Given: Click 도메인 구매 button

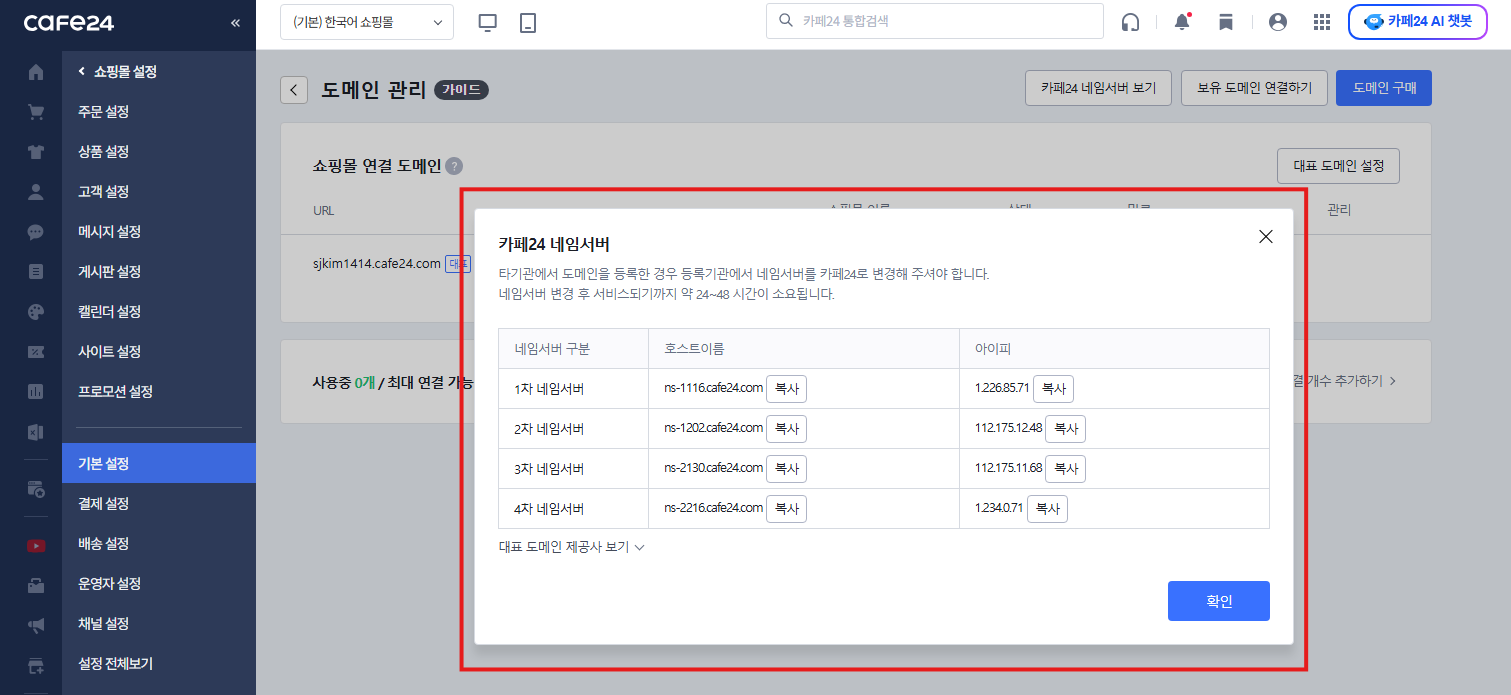Looking at the screenshot, I should (1384, 88).
